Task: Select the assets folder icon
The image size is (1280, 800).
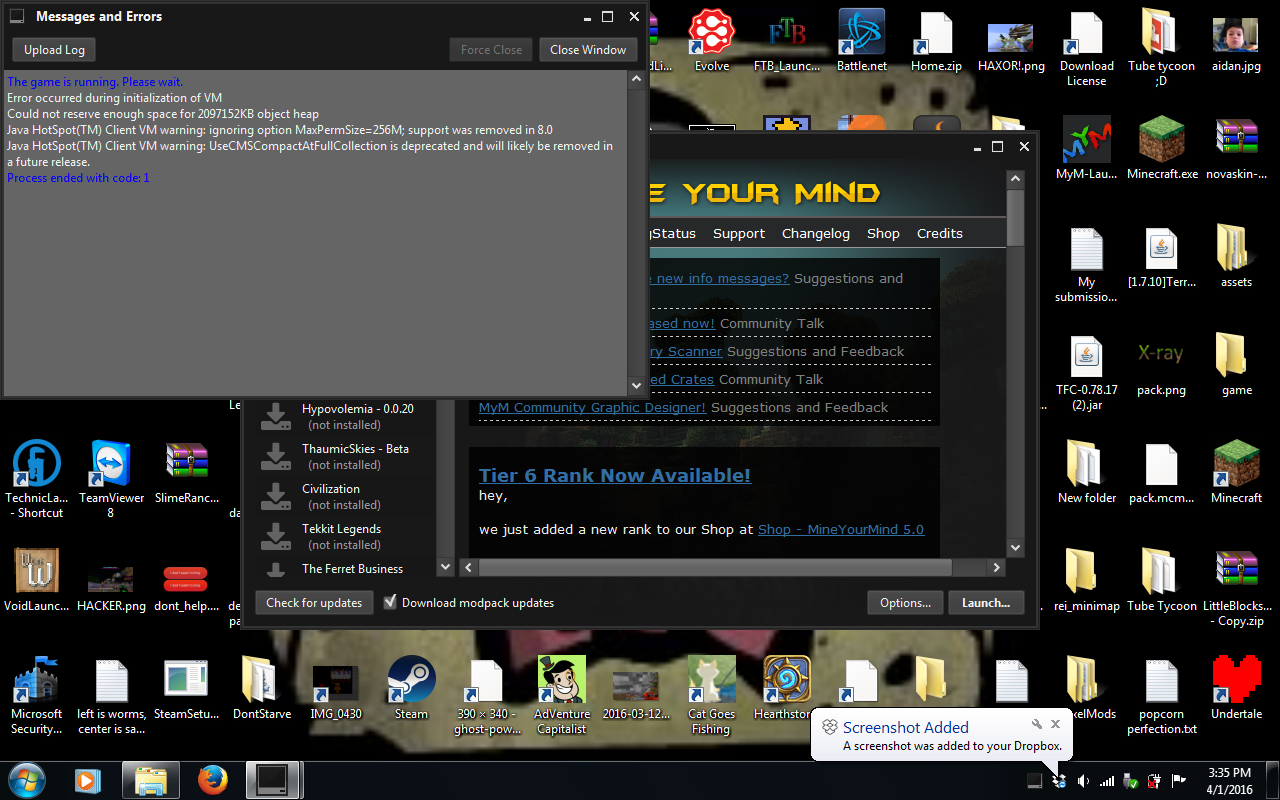Action: (x=1236, y=256)
